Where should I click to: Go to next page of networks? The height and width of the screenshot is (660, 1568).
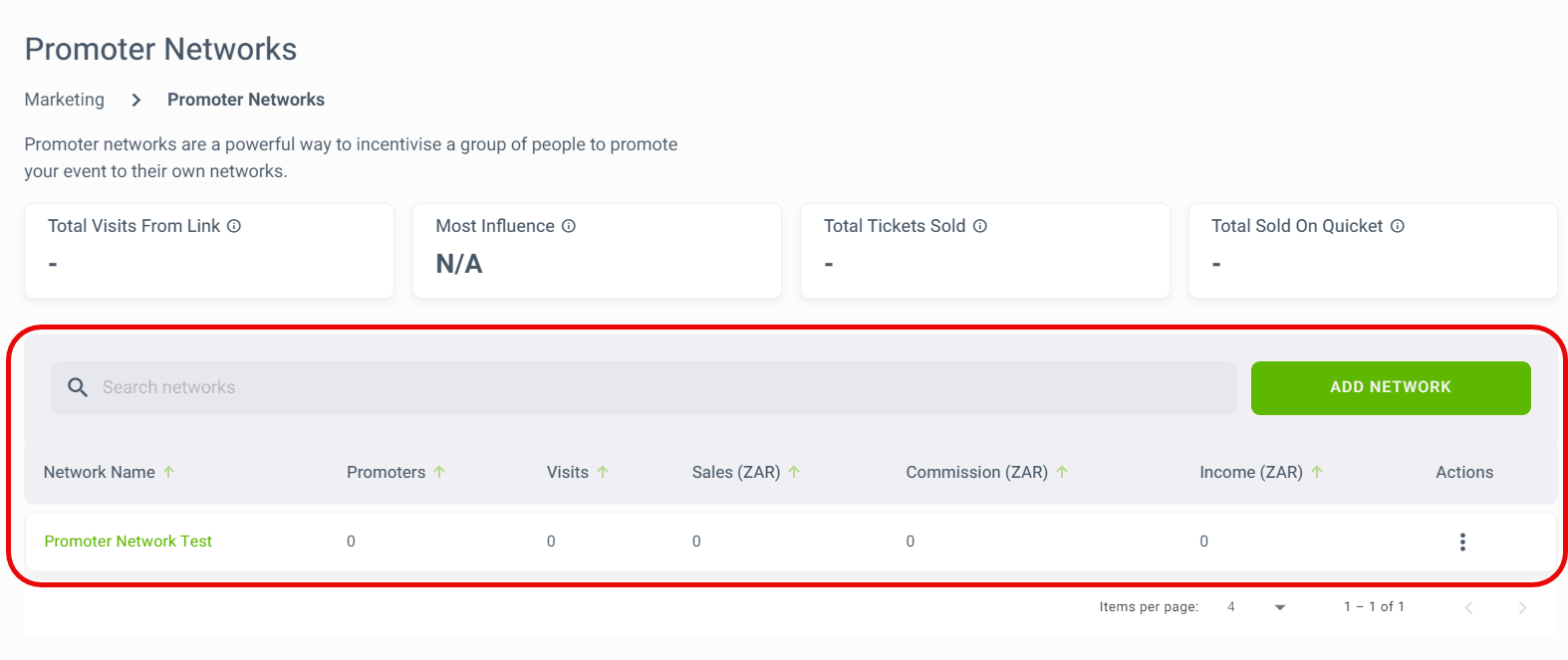click(1522, 607)
